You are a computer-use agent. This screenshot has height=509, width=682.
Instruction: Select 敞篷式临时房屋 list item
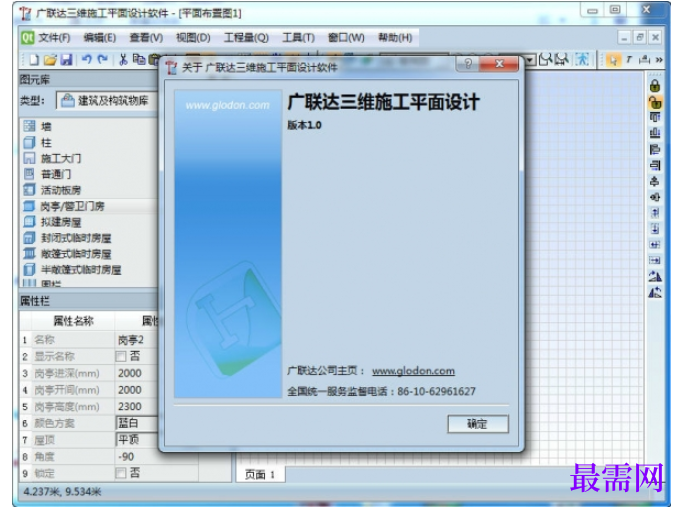click(89, 254)
